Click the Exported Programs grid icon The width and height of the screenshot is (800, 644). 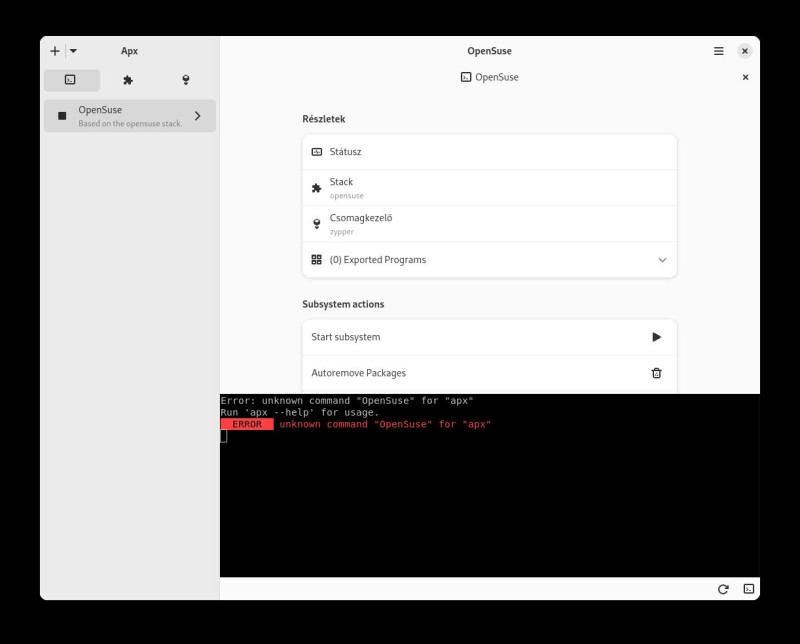(317, 260)
